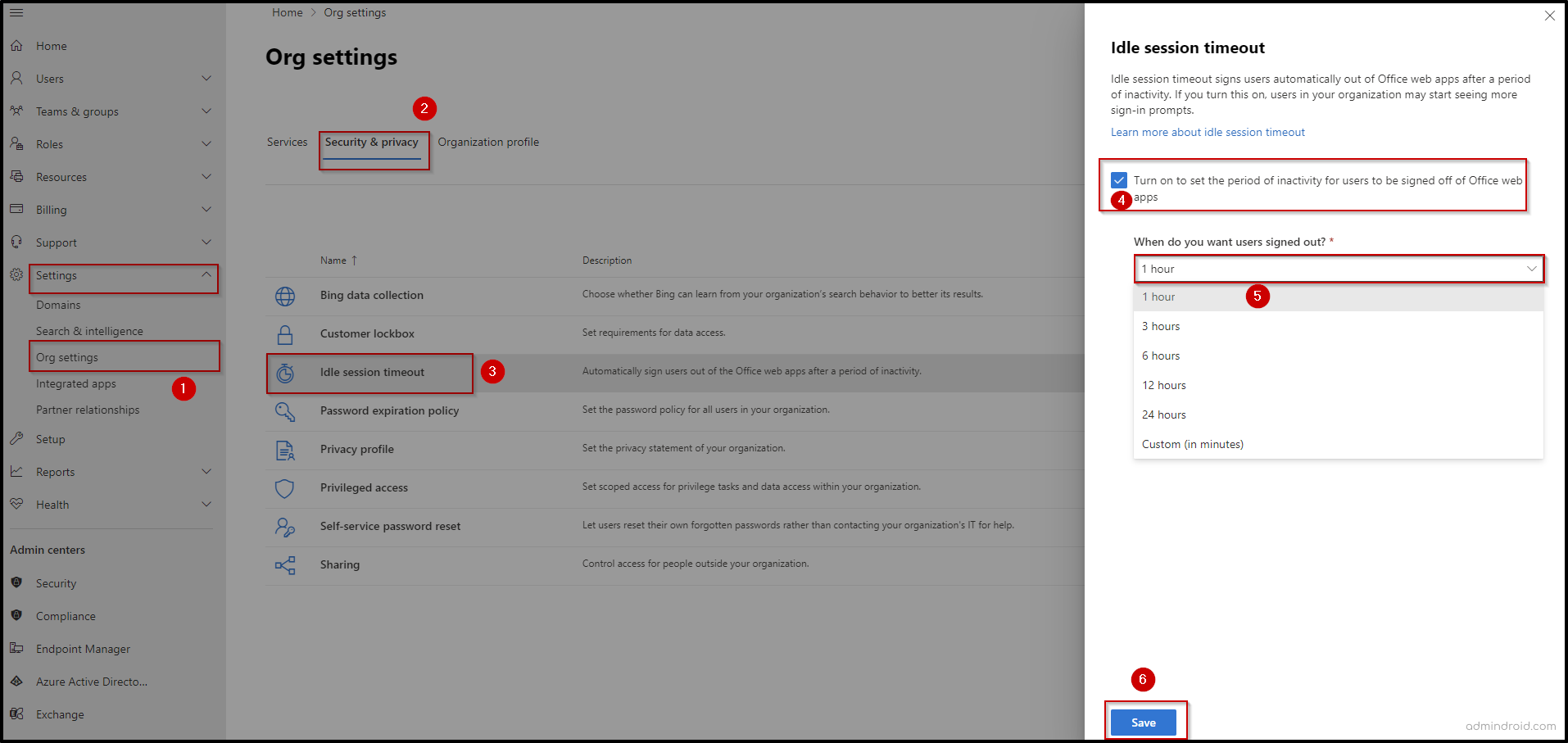The image size is (1568, 743).
Task: Collapse the Settings section chevron
Action: (x=206, y=275)
